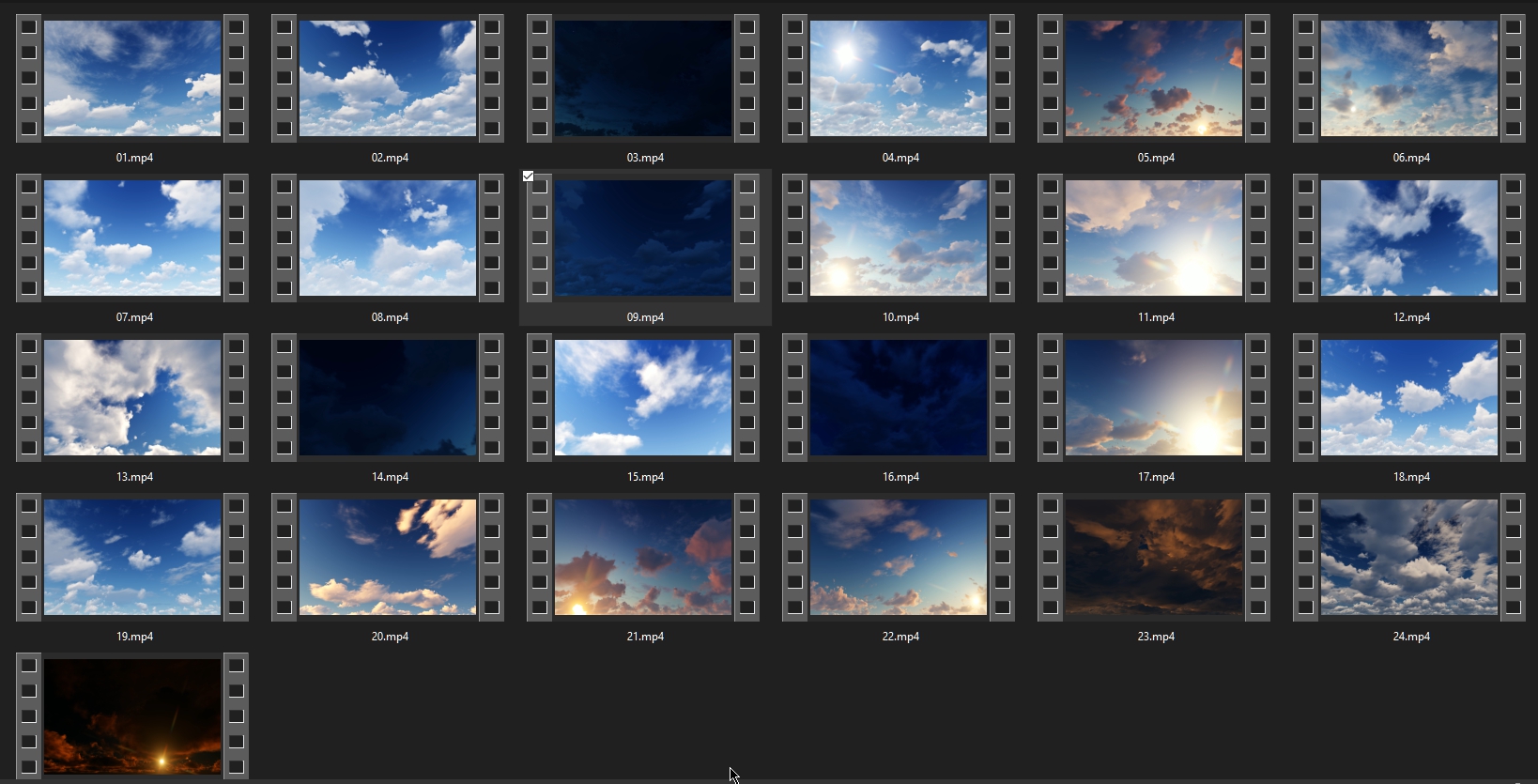1538x784 pixels.
Task: Uncheck the selection checkbox on 09.mp4
Action: click(x=528, y=177)
